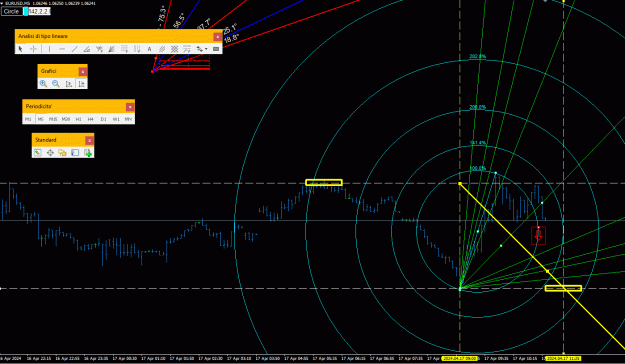Switch chart to H4 timeframe

(91, 119)
